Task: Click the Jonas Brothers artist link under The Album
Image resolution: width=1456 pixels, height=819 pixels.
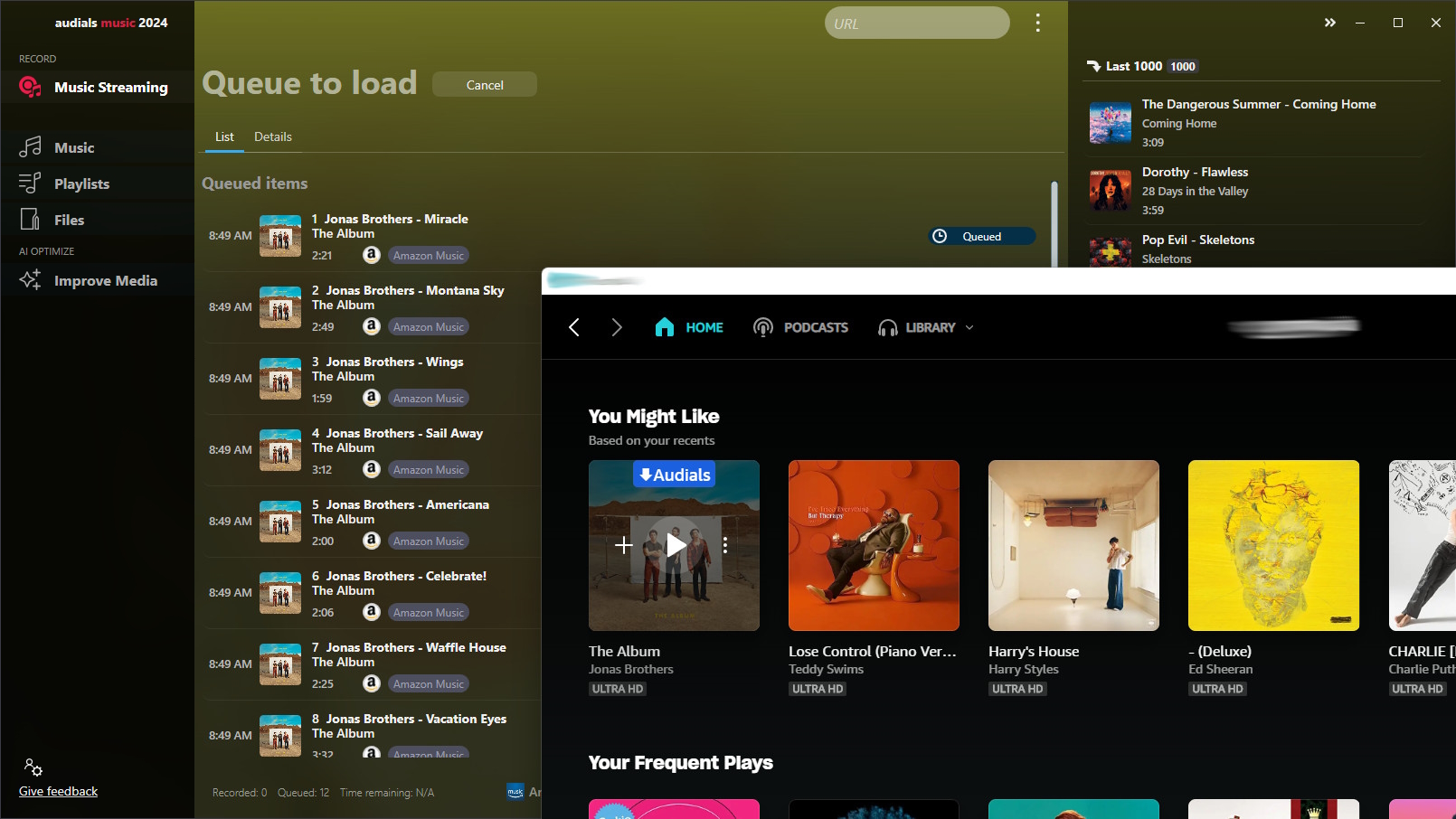Action: point(631,669)
